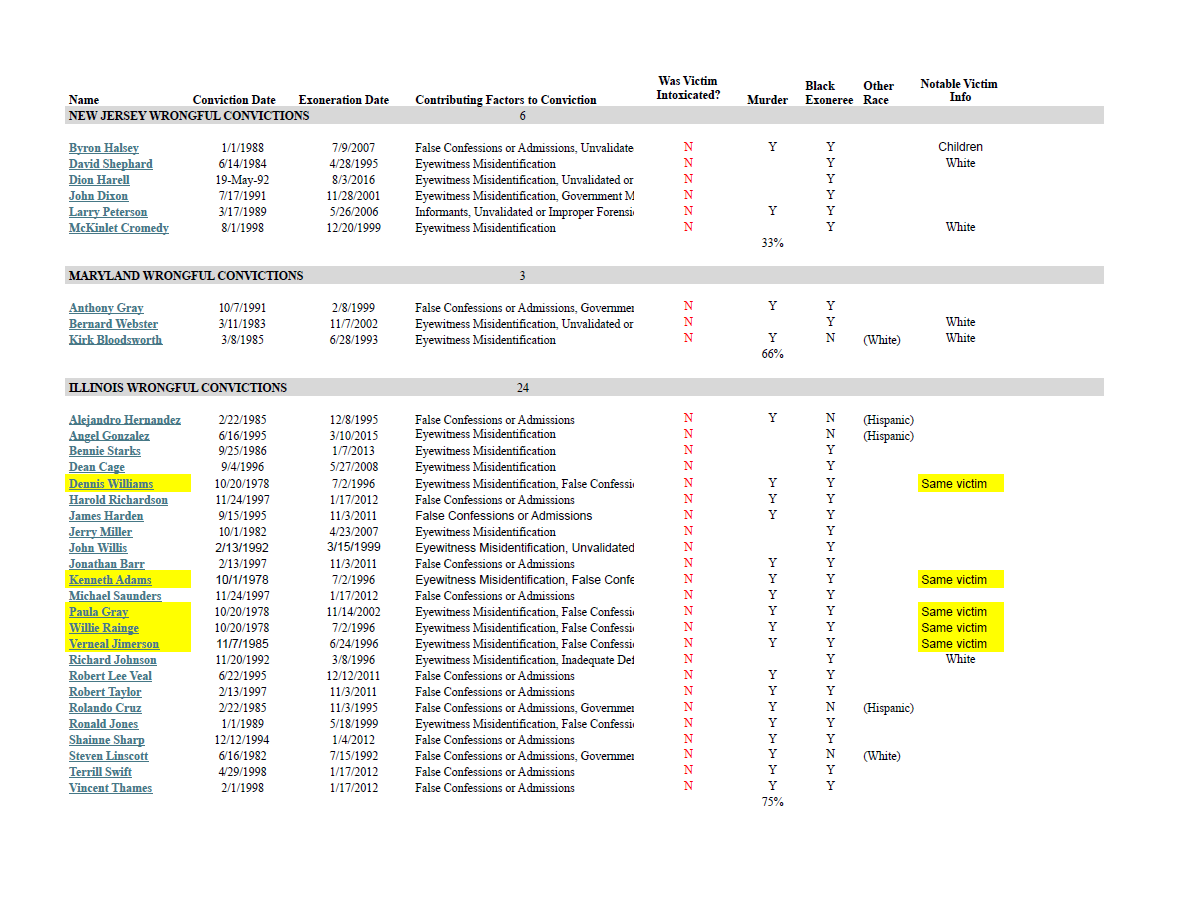Image resolution: width=1178 pixels, height=906 pixels.
Task: Click the ILLINOIS WRONGFUL CONVICTIONS heading
Action: click(x=178, y=388)
